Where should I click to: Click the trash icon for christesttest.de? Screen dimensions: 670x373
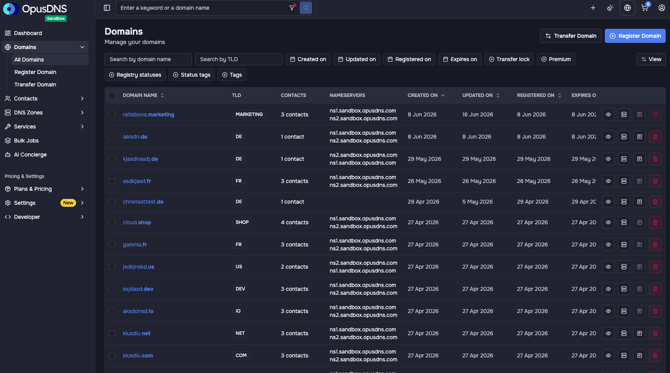[655, 202]
